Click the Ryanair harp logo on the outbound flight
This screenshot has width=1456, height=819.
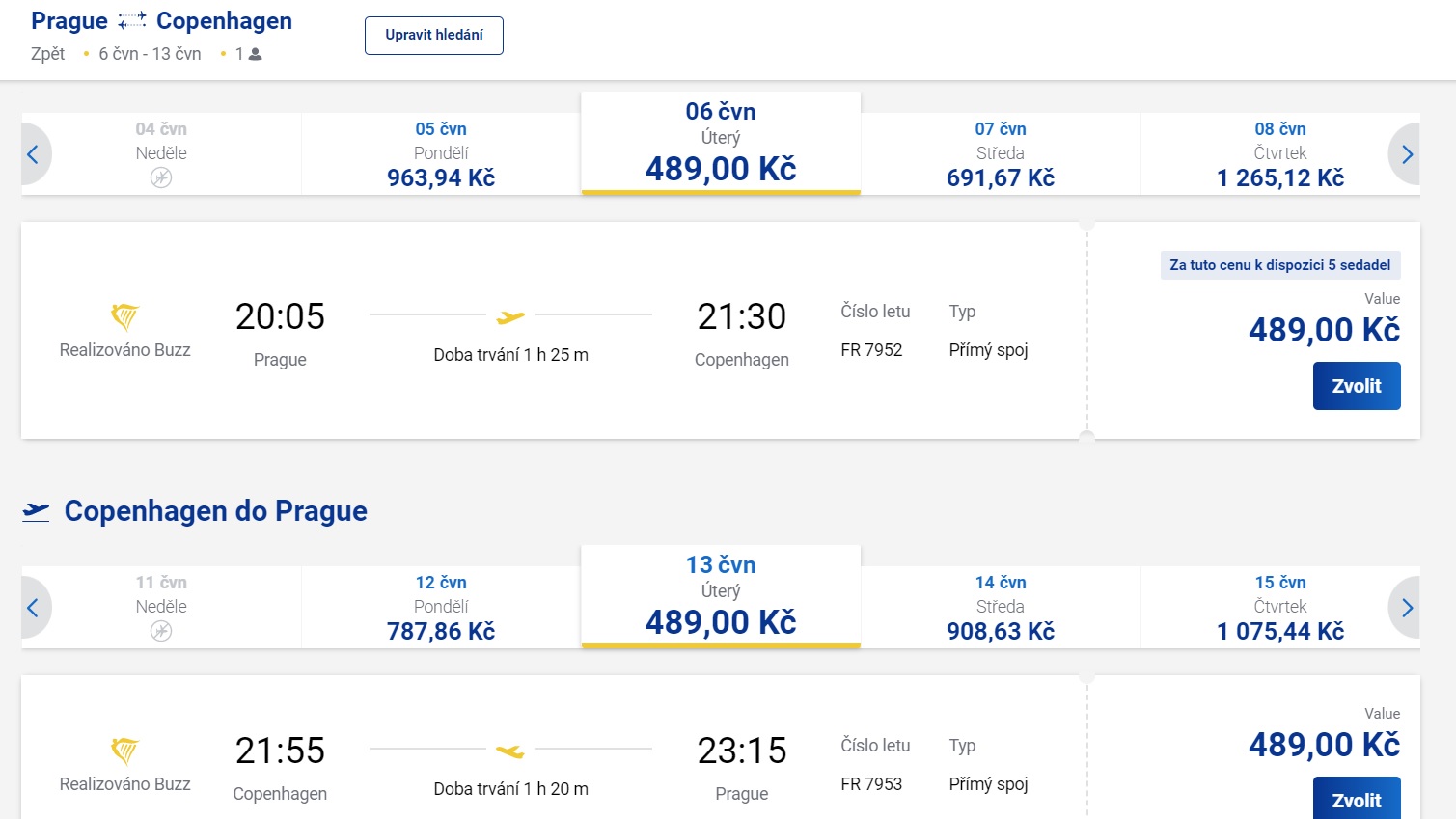(124, 316)
